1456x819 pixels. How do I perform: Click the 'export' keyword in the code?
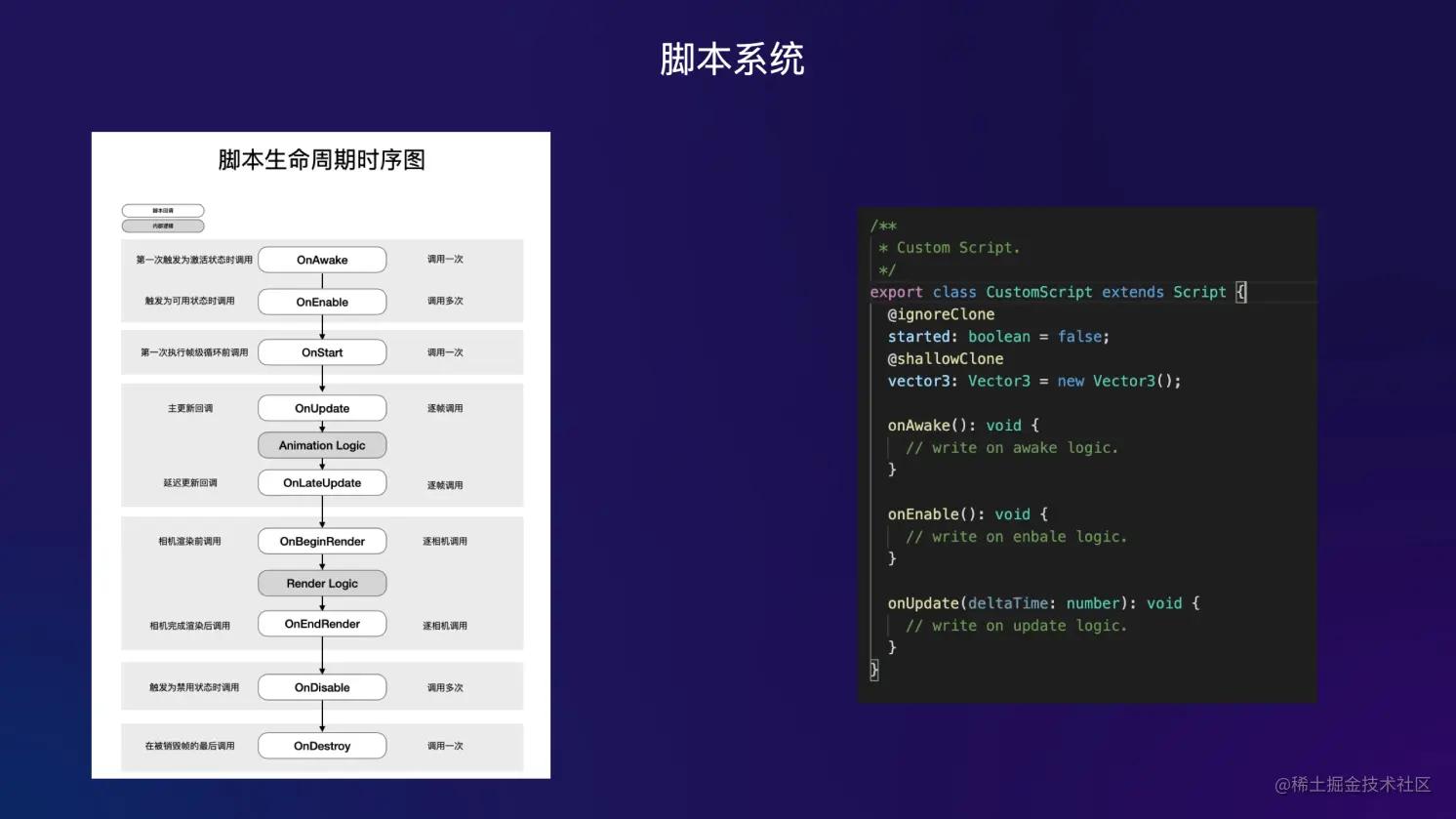pyautogui.click(x=896, y=292)
